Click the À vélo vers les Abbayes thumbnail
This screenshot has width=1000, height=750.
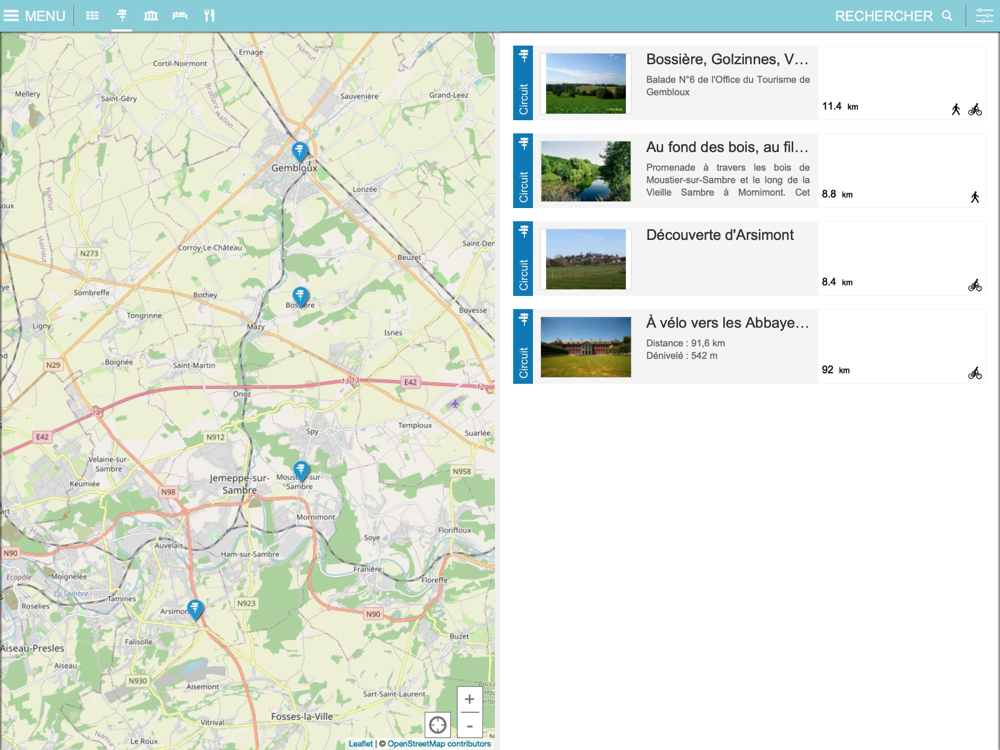click(x=585, y=347)
